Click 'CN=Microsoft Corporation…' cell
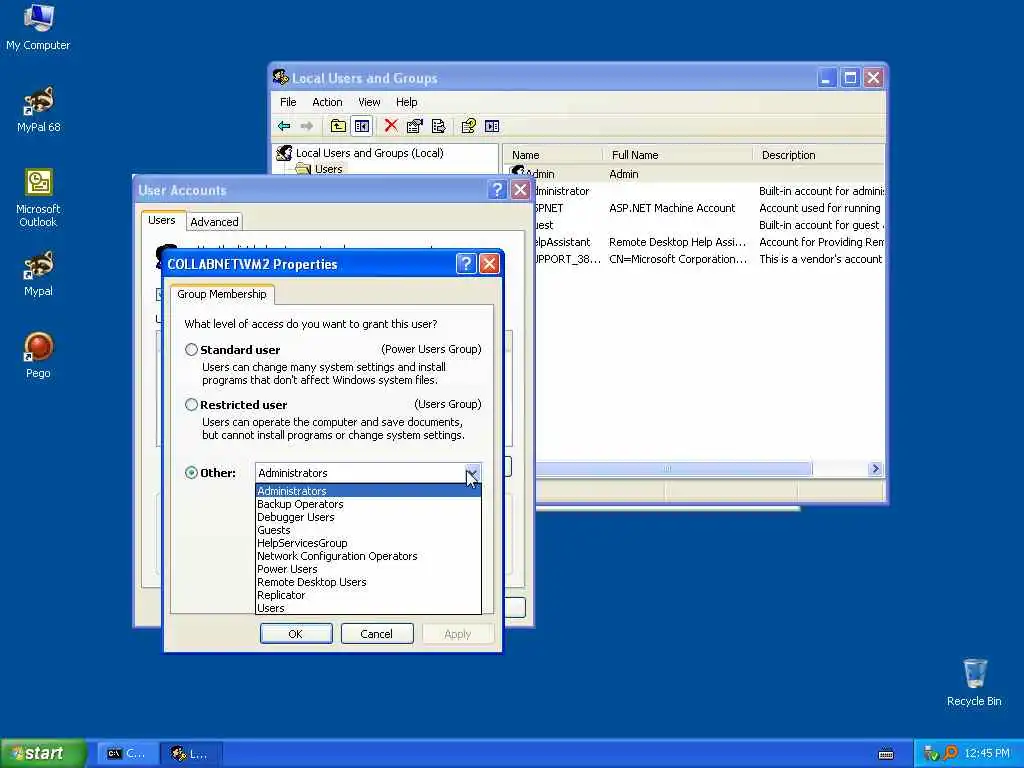The image size is (1024, 768). pyautogui.click(x=678, y=259)
